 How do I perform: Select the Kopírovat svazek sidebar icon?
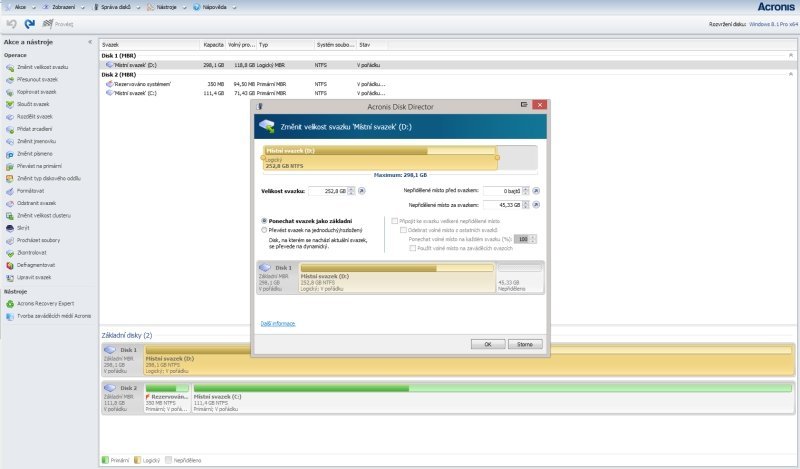[x=10, y=91]
